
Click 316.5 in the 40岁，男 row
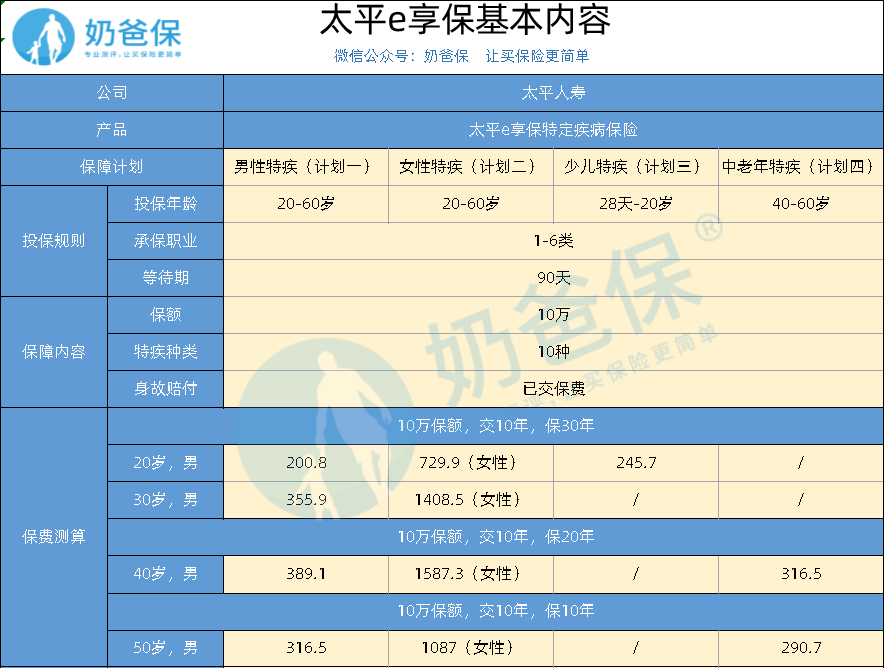pyautogui.click(x=801, y=574)
